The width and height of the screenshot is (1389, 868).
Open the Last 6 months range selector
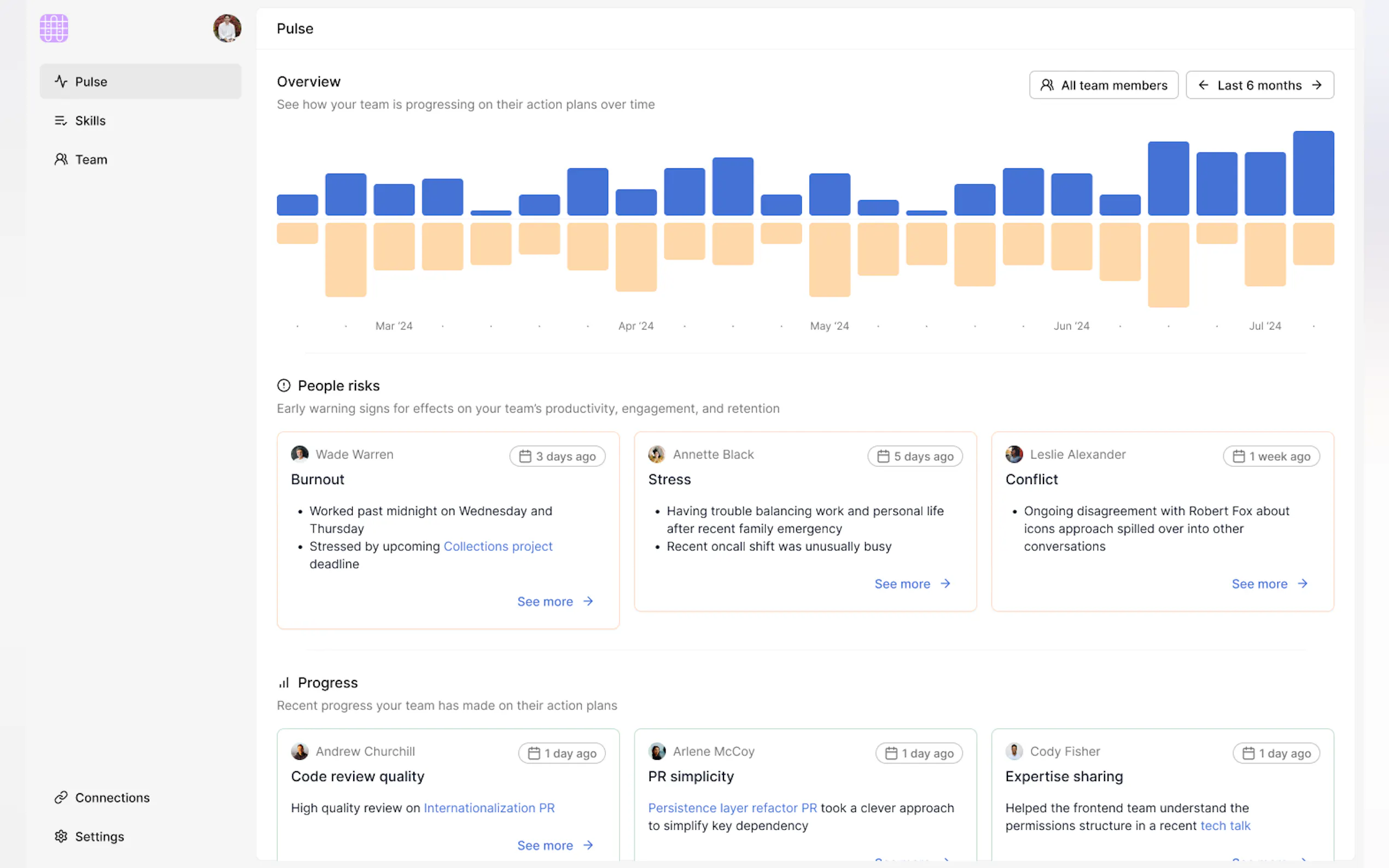1259,85
